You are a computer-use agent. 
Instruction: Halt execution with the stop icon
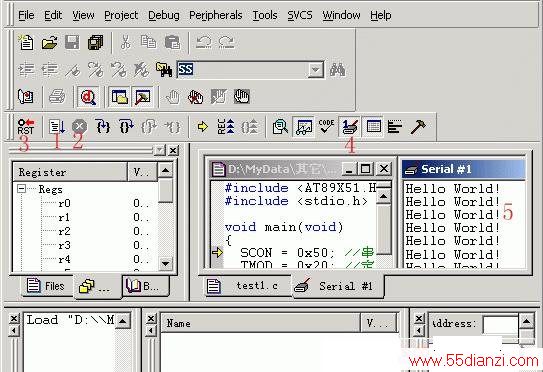tap(80, 126)
